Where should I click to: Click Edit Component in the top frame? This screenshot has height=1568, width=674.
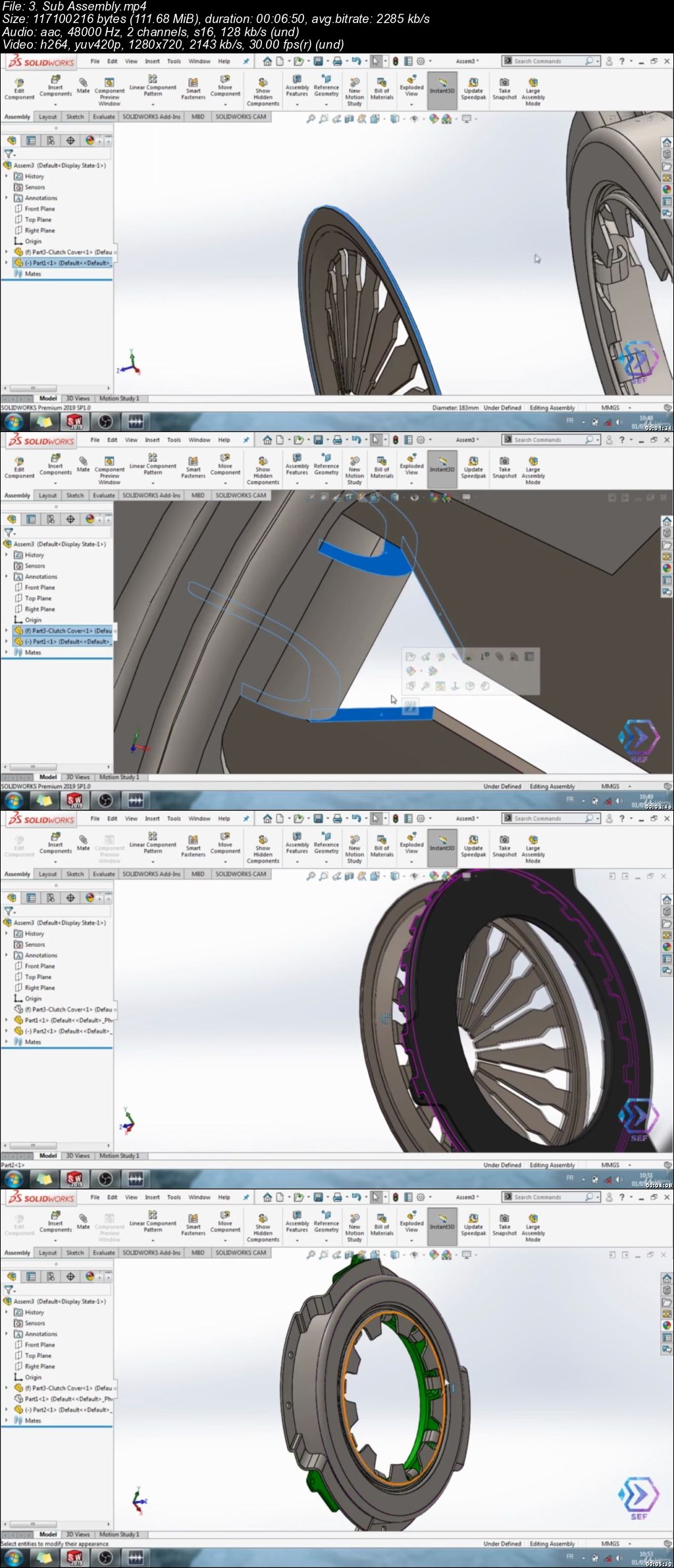19,89
